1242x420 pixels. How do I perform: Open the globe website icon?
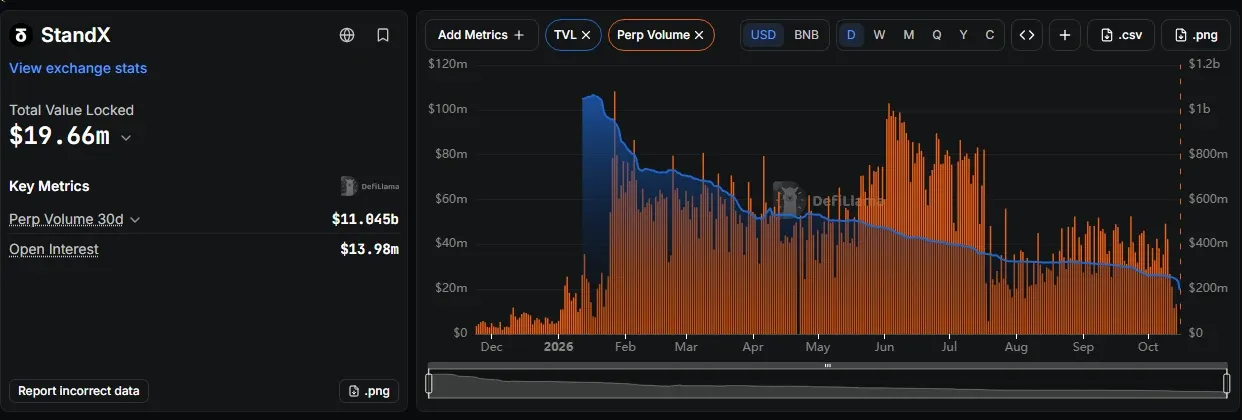347,35
